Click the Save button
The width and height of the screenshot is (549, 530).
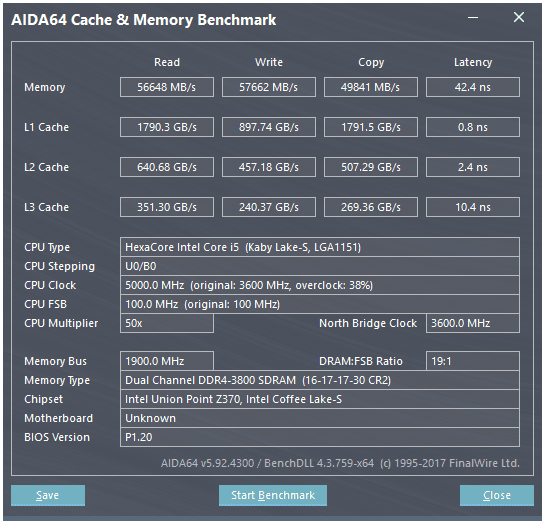pos(48,495)
